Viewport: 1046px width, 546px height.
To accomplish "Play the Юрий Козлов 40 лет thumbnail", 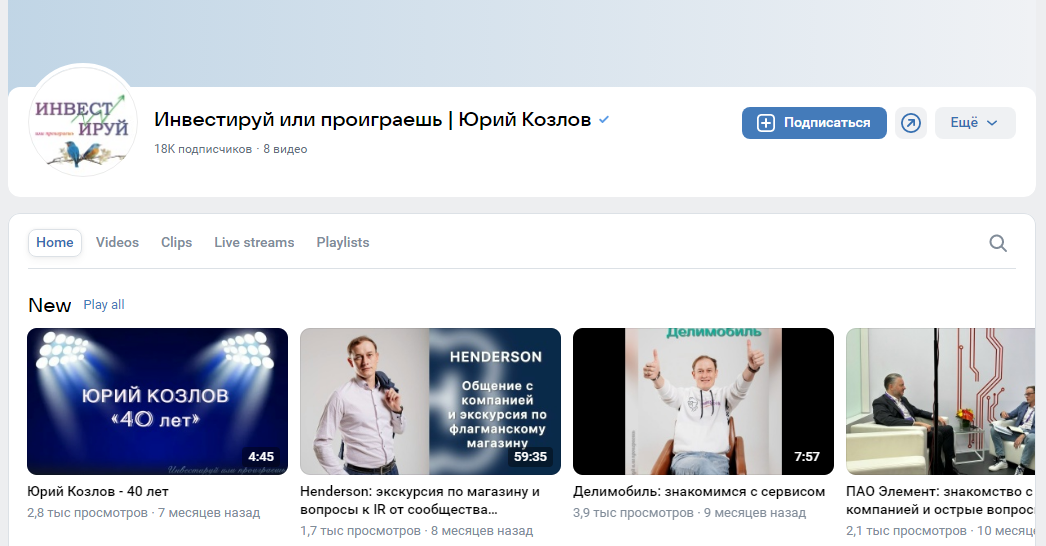I will pyautogui.click(x=157, y=401).
